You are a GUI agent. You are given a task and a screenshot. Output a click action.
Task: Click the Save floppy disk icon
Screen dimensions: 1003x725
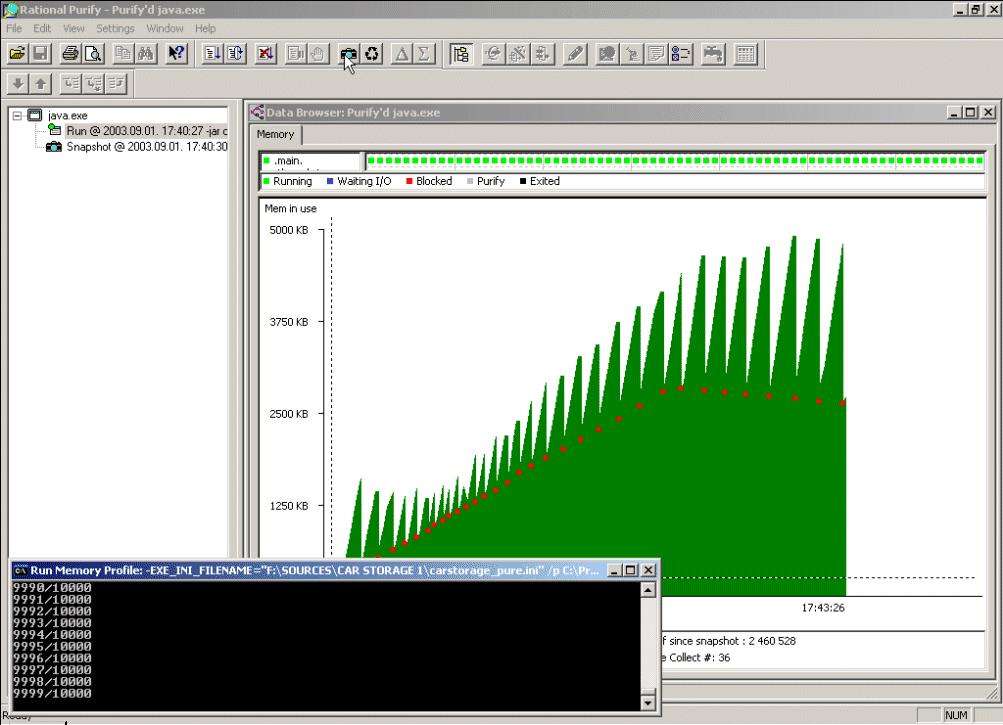click(40, 54)
